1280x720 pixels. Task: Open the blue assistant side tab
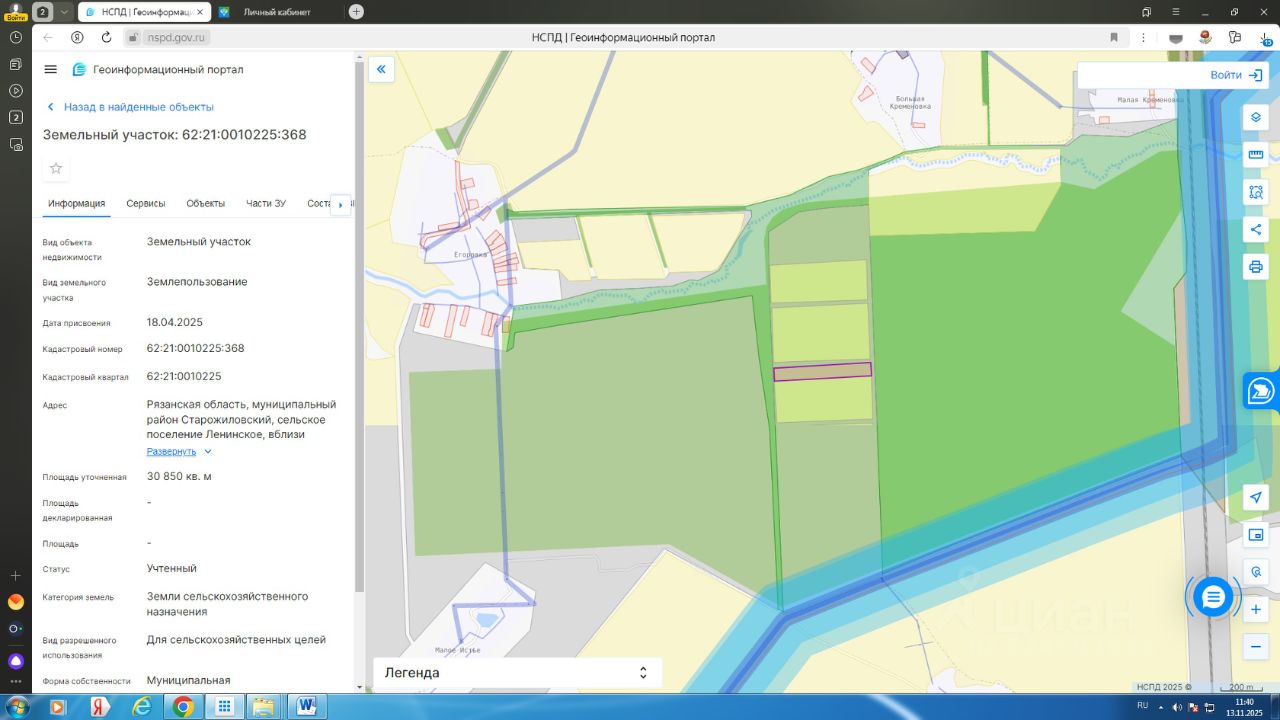pyautogui.click(x=1262, y=390)
